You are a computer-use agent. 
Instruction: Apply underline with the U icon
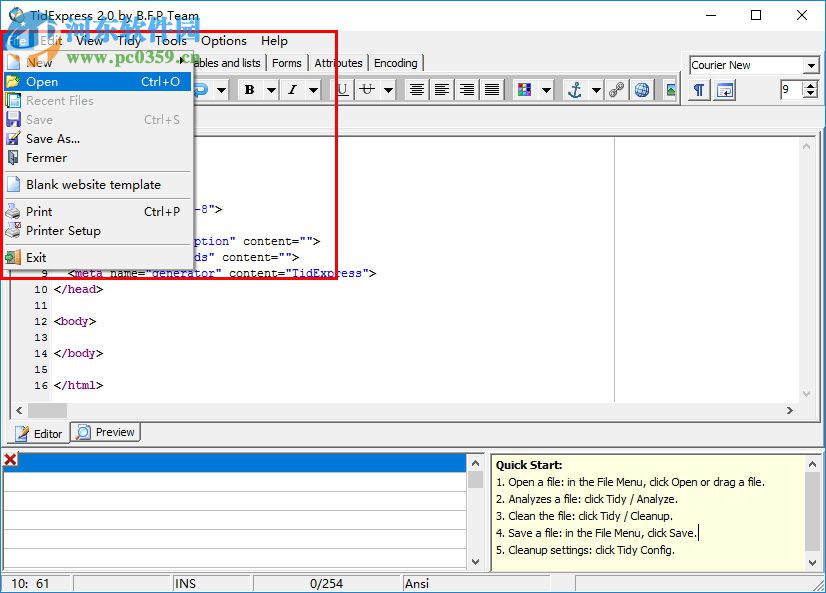(x=343, y=90)
